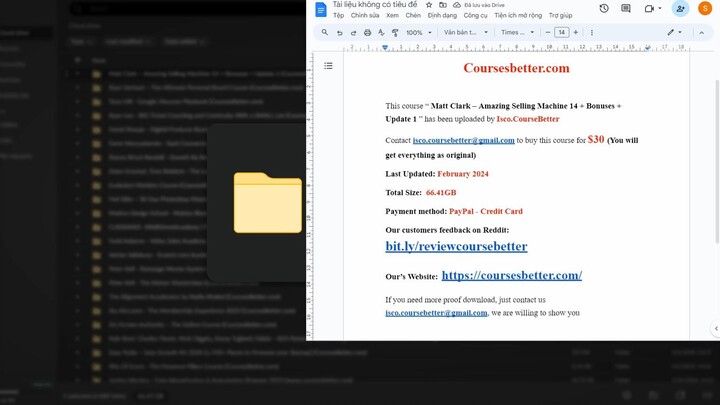Open the Google Docs home icon

321,9
